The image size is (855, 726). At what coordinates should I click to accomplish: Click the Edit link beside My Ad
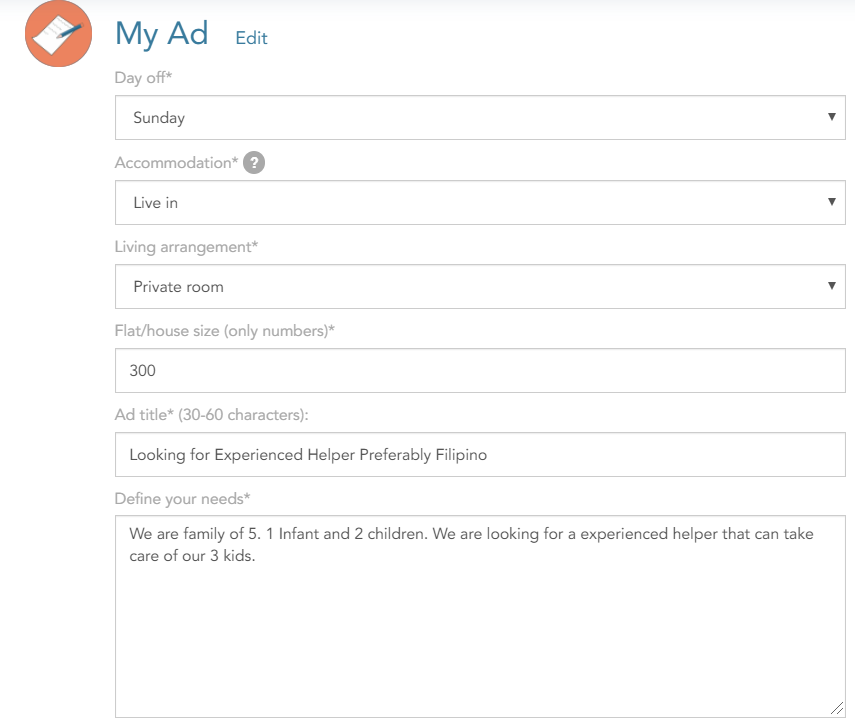[251, 38]
